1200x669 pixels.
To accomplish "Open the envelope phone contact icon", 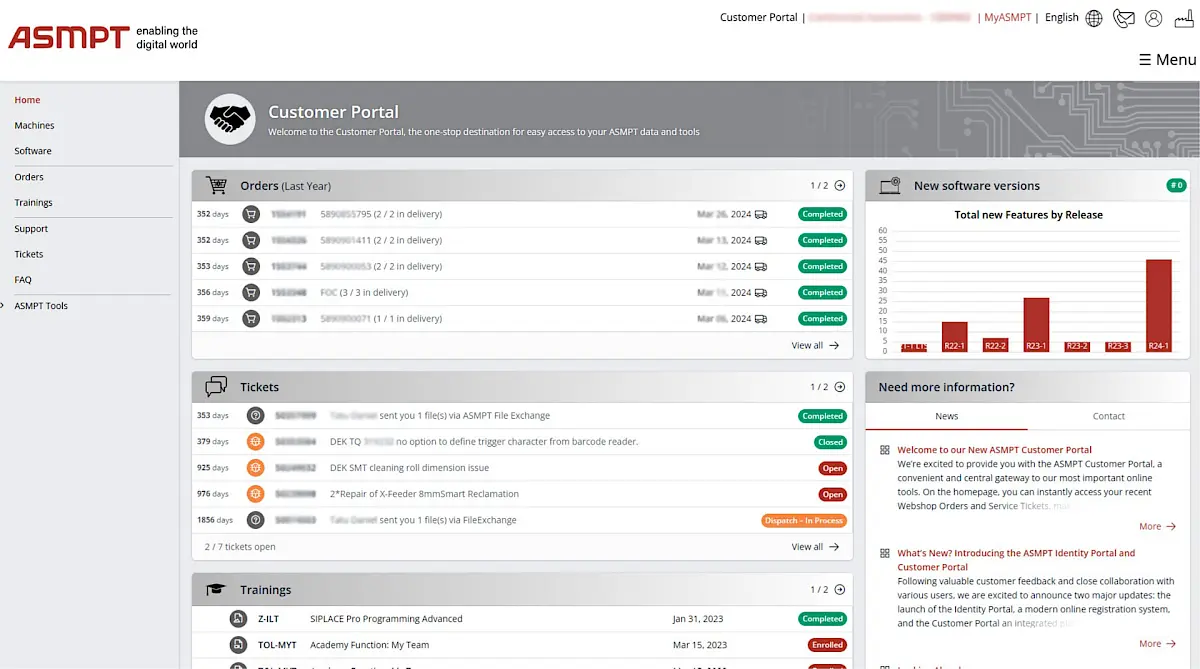I will tap(1124, 18).
